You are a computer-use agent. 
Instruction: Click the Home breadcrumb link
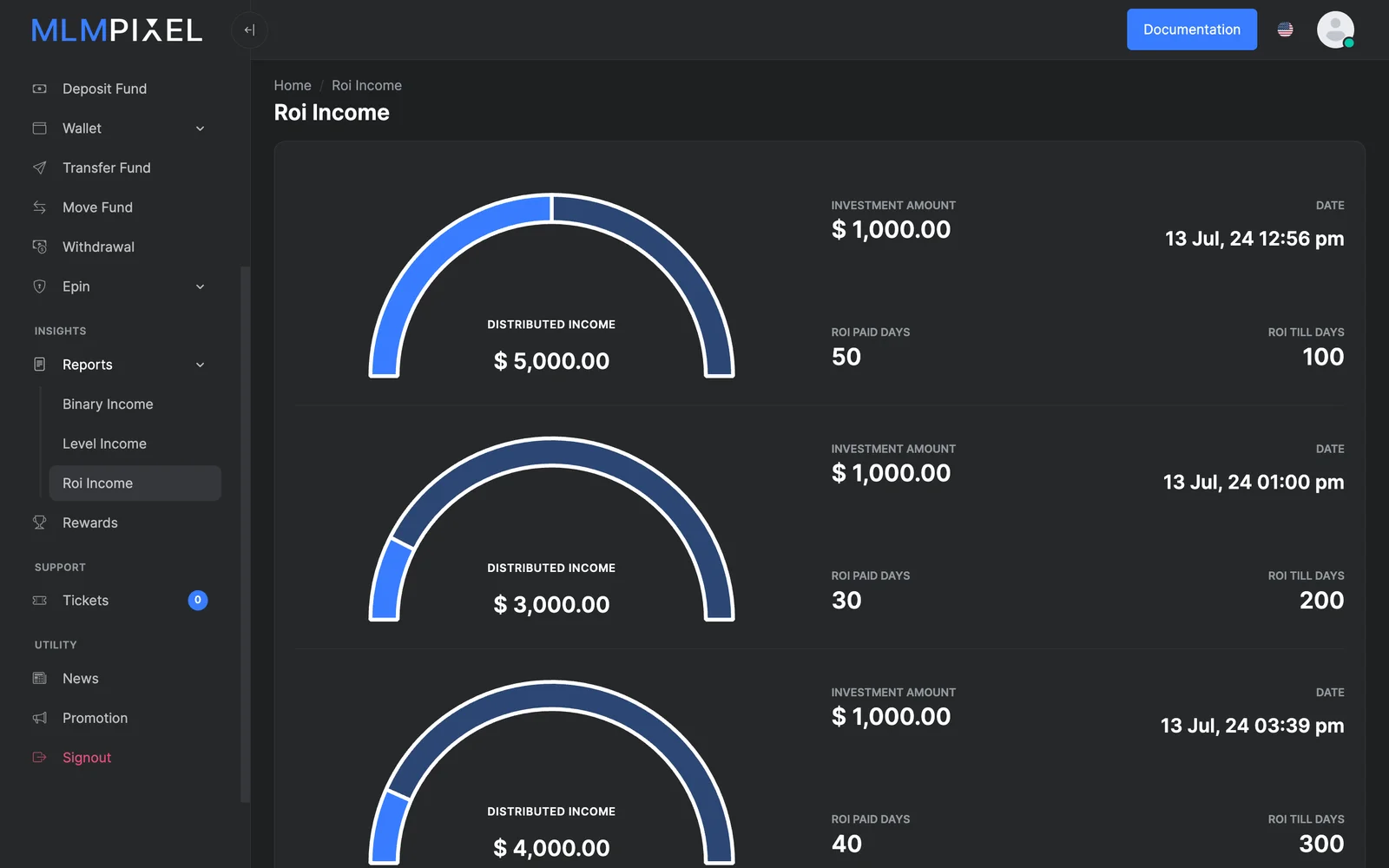click(x=293, y=85)
